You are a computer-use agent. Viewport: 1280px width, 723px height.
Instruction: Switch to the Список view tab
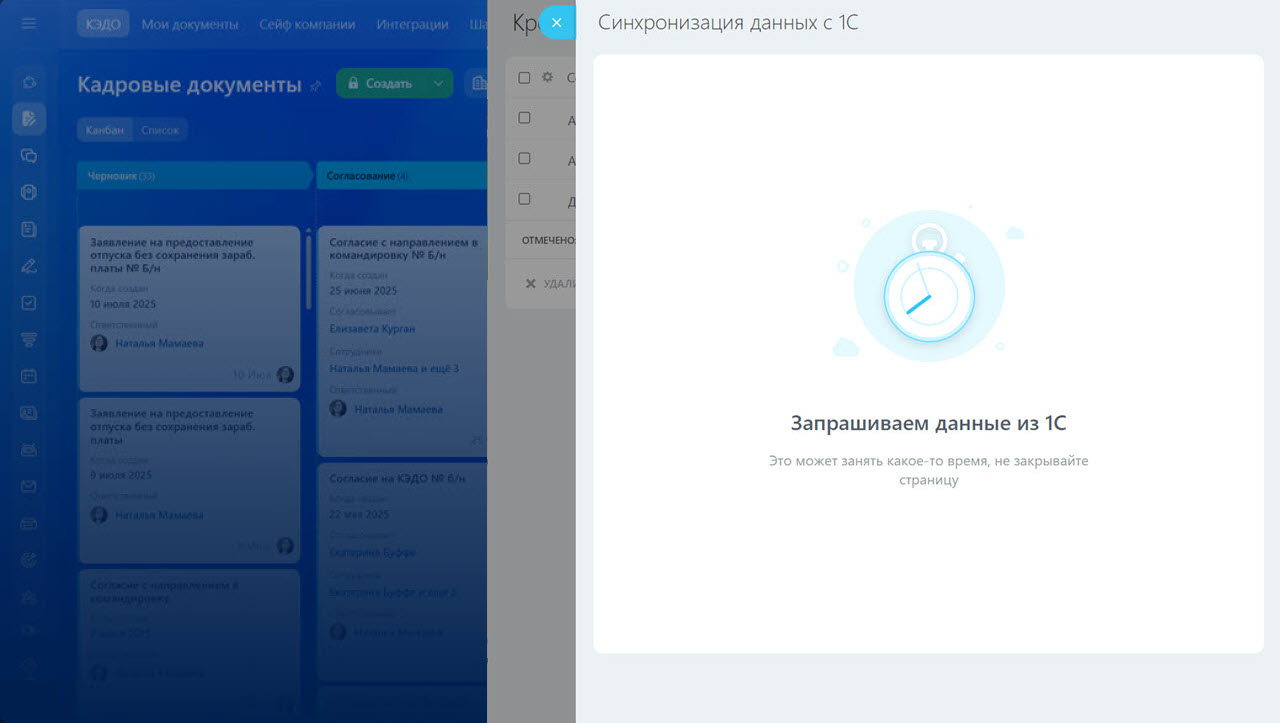click(160, 130)
